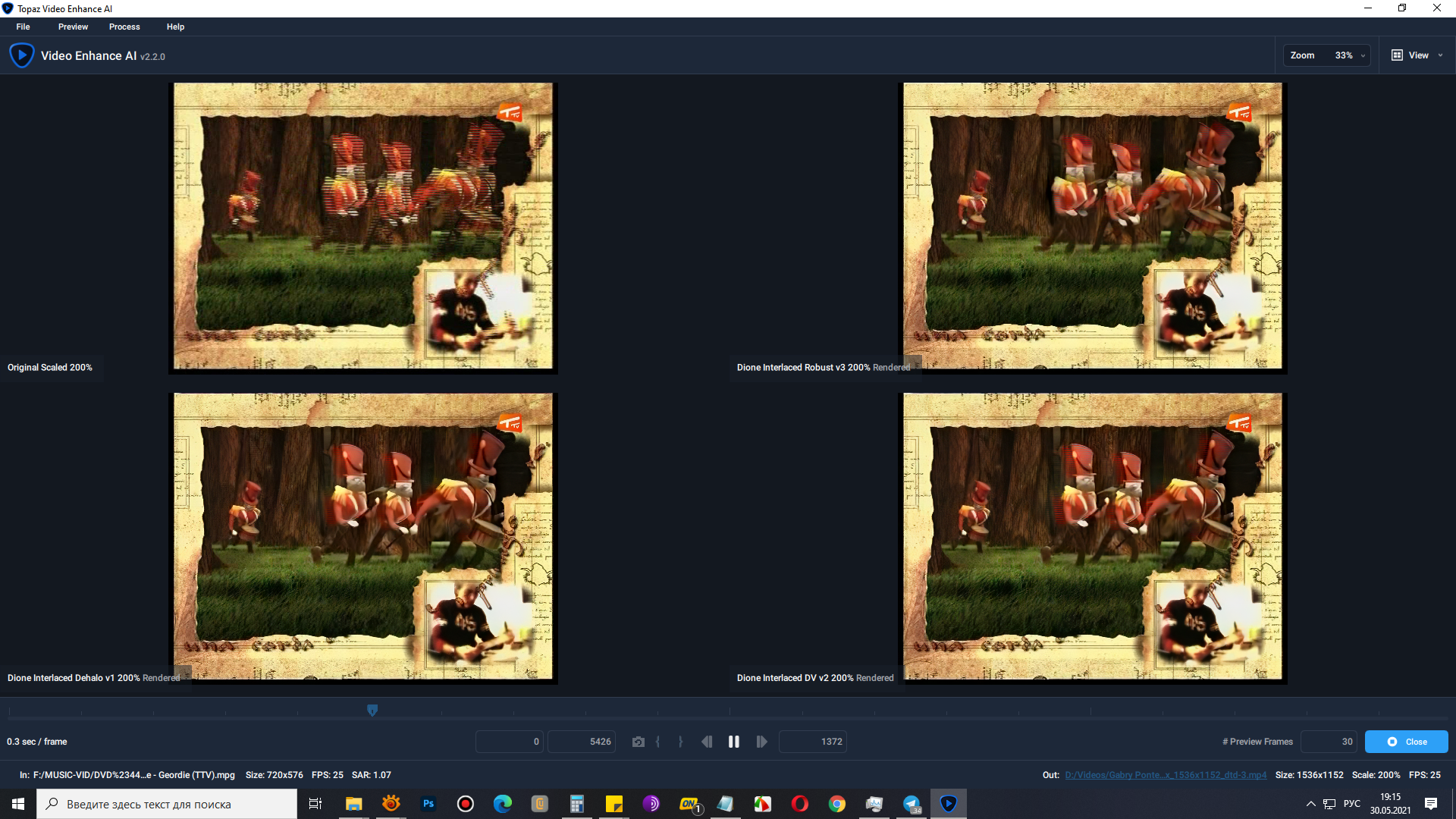1456x819 pixels.
Task: Click the 0.3 sec / frame text
Action: point(37,742)
